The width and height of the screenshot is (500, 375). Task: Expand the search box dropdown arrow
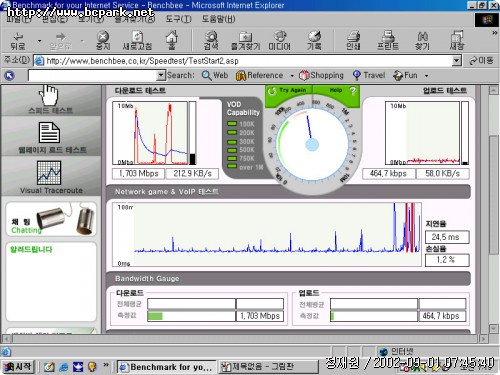[x=161, y=75]
